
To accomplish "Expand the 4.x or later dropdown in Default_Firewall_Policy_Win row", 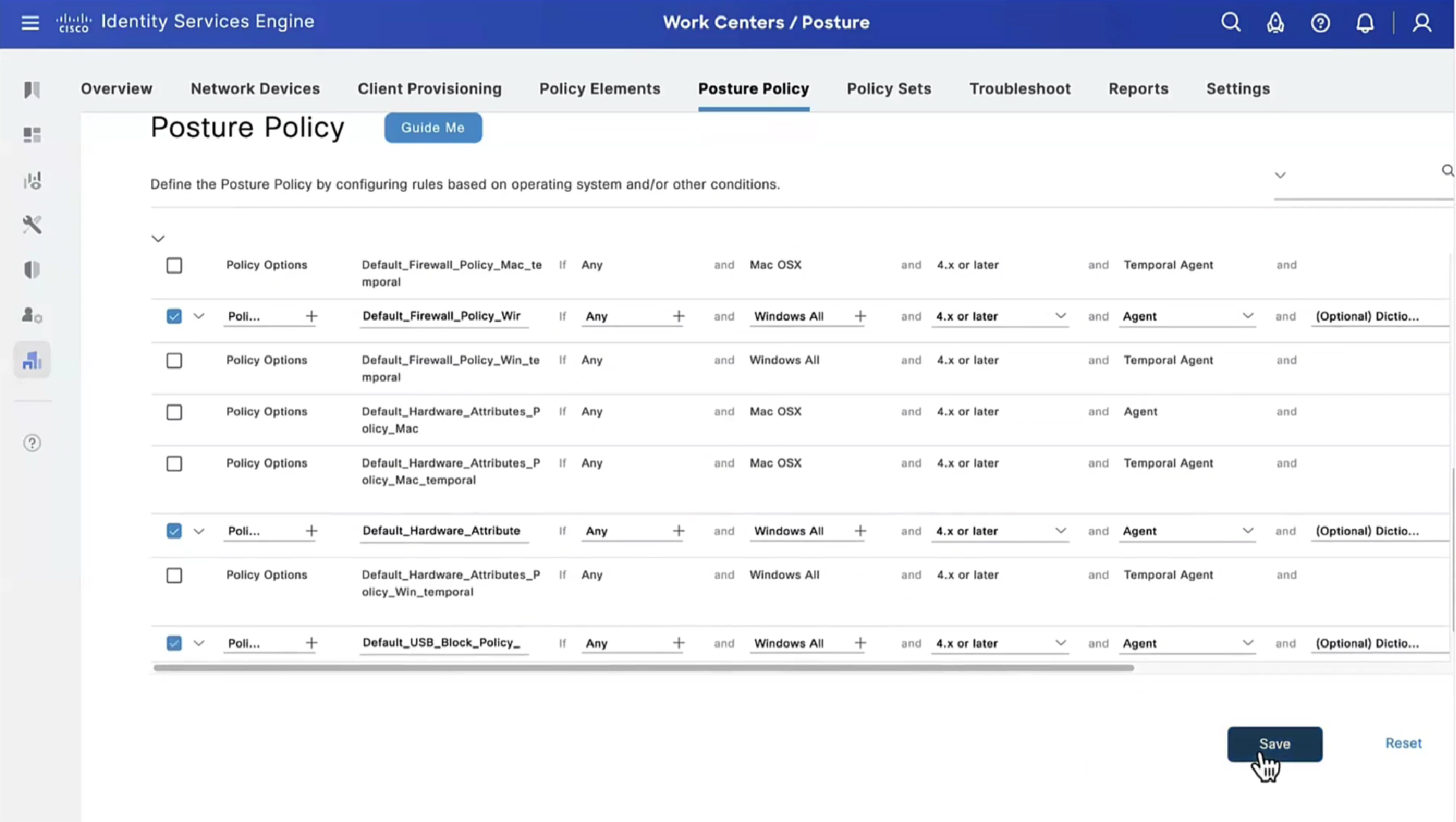I will point(1059,316).
